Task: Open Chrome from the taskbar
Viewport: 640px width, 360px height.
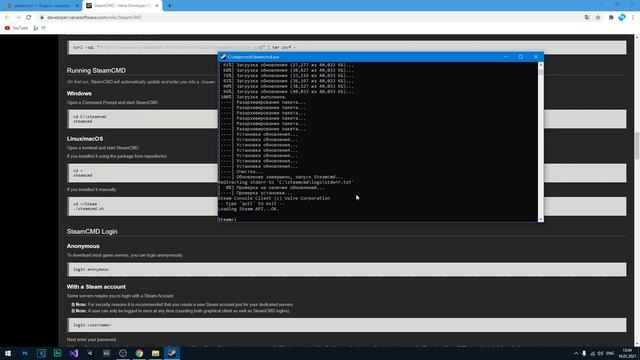Action: [139, 353]
